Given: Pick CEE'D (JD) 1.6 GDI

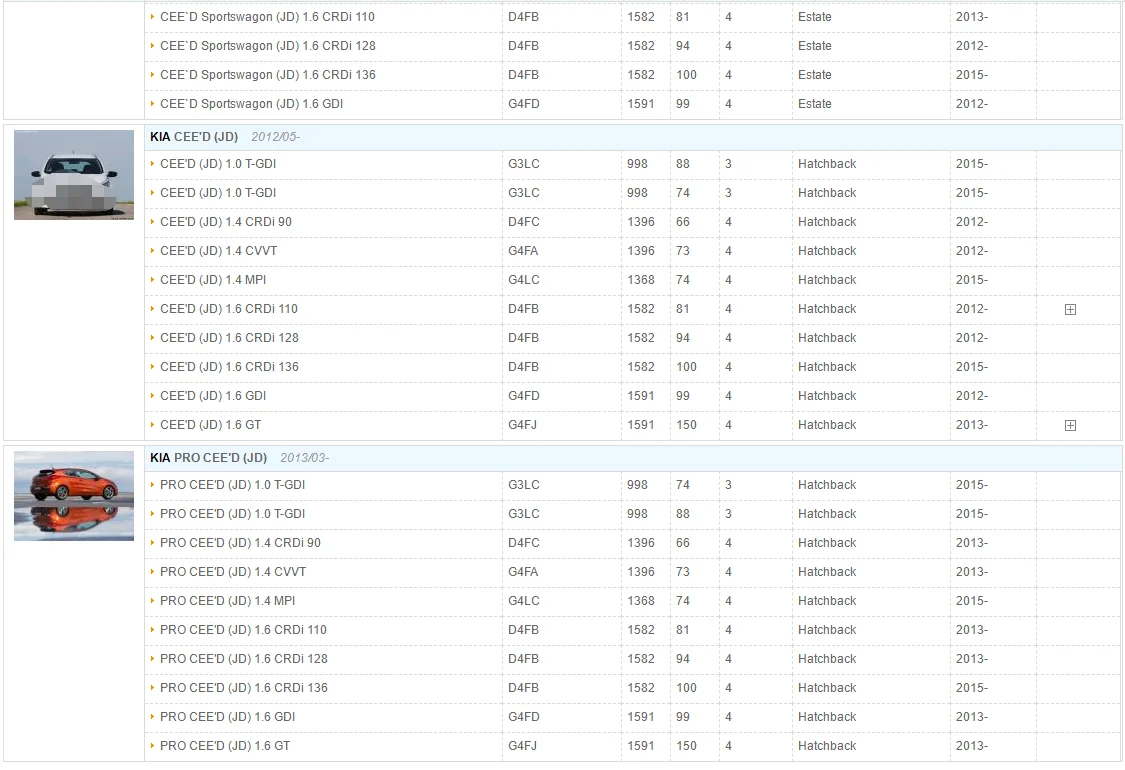Looking at the screenshot, I should click(x=213, y=396).
